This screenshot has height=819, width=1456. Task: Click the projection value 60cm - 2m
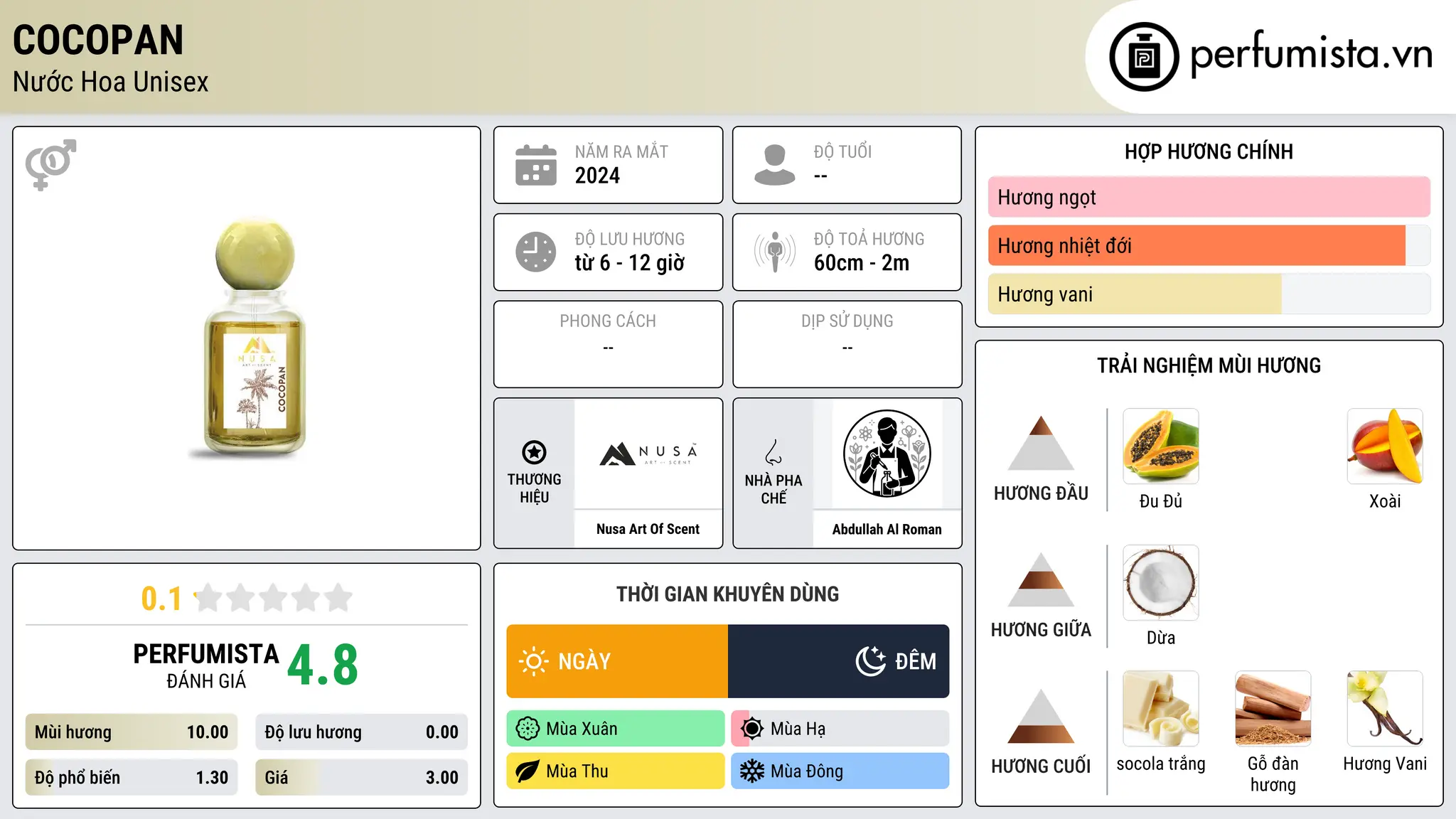(x=862, y=263)
